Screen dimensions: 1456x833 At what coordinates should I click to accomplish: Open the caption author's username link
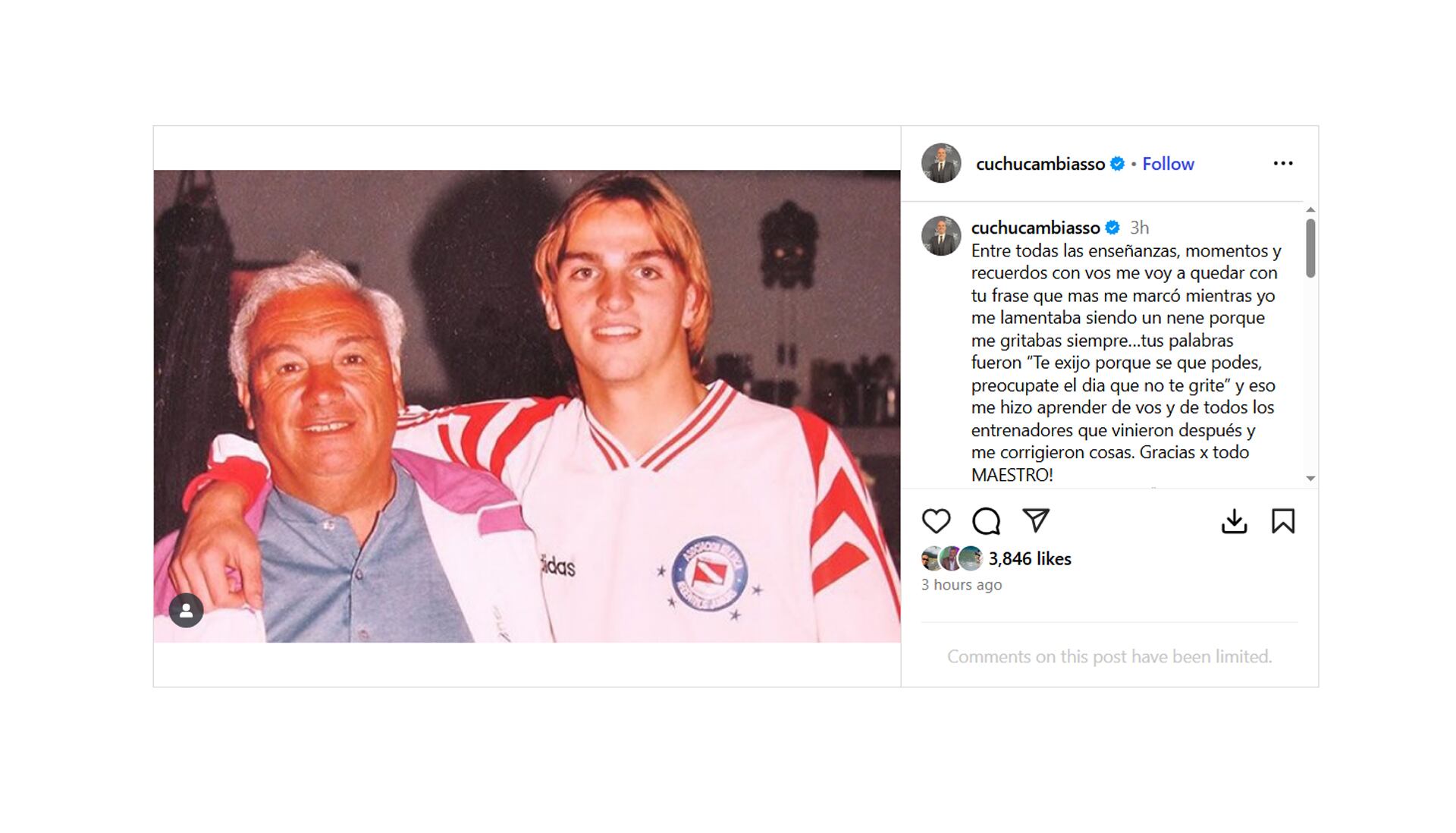pyautogui.click(x=1035, y=228)
